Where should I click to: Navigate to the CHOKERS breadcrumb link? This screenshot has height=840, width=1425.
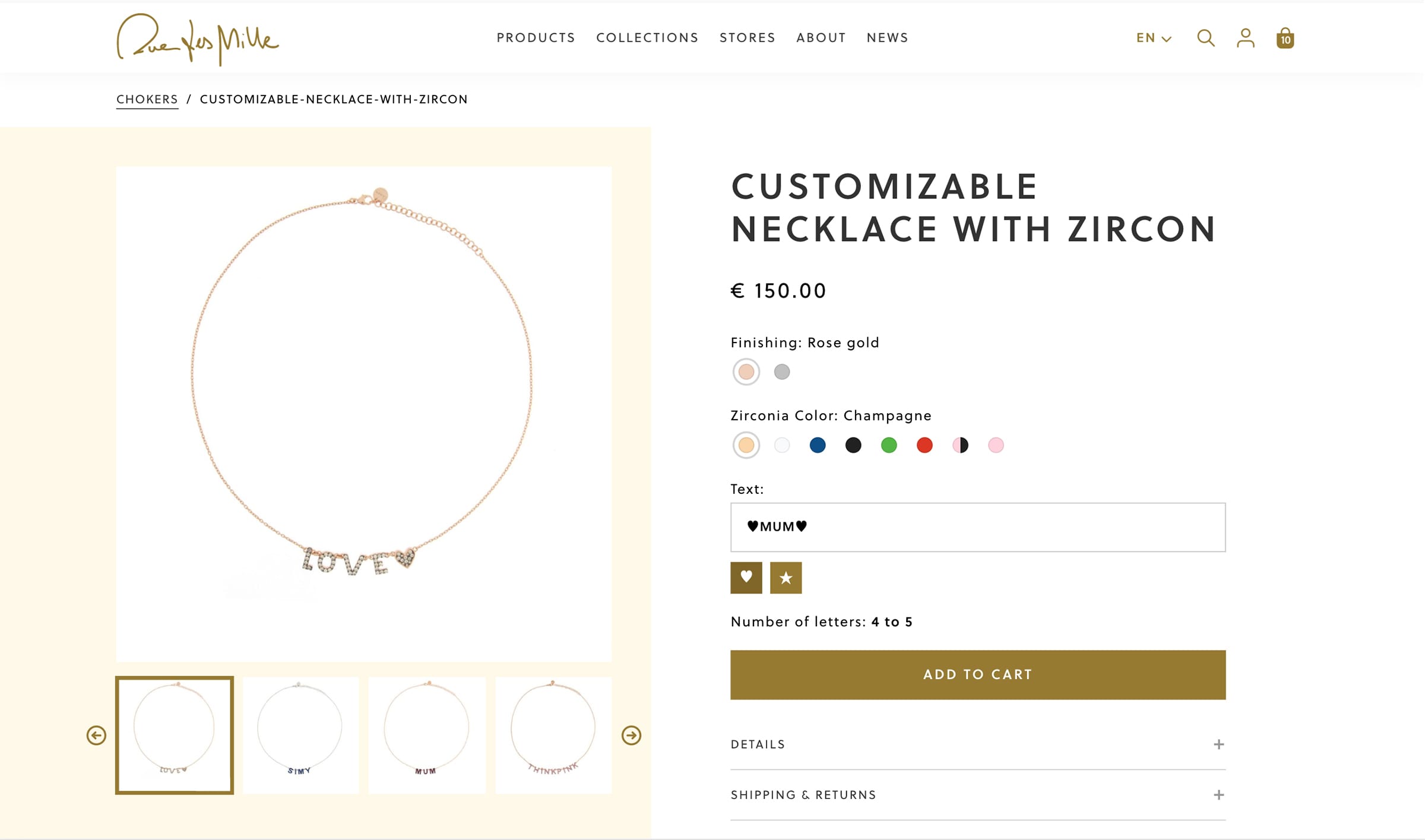[146, 99]
